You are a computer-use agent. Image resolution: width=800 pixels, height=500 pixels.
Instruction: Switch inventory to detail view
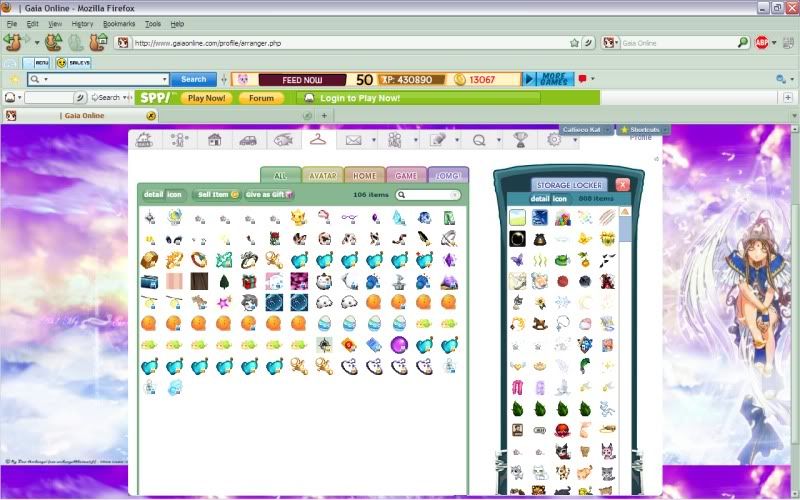tap(153, 194)
